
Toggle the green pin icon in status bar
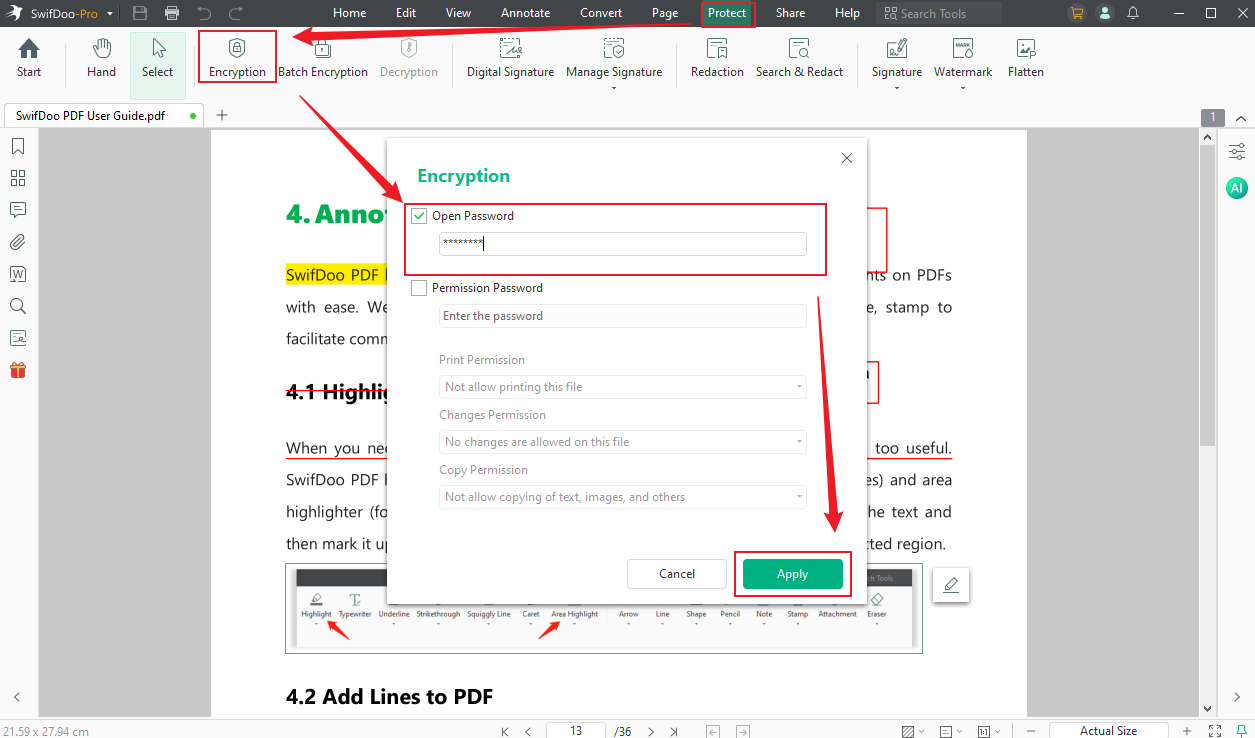1241,731
